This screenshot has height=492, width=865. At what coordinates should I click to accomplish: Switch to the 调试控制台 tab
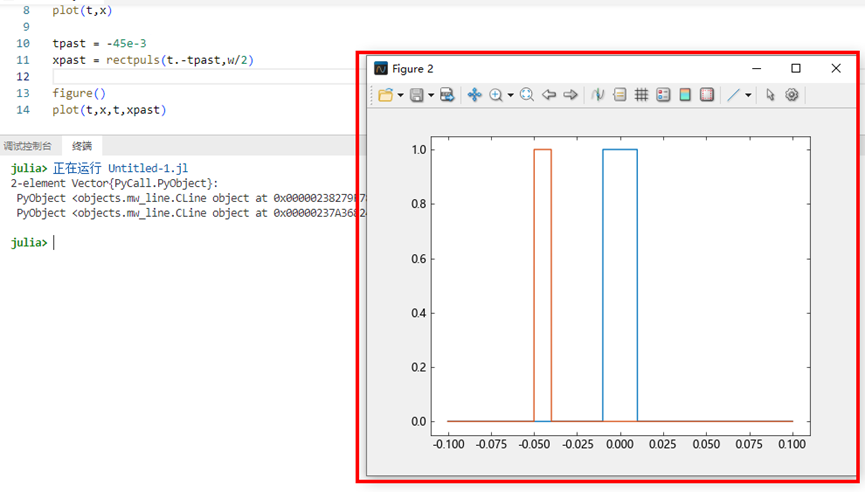27,146
